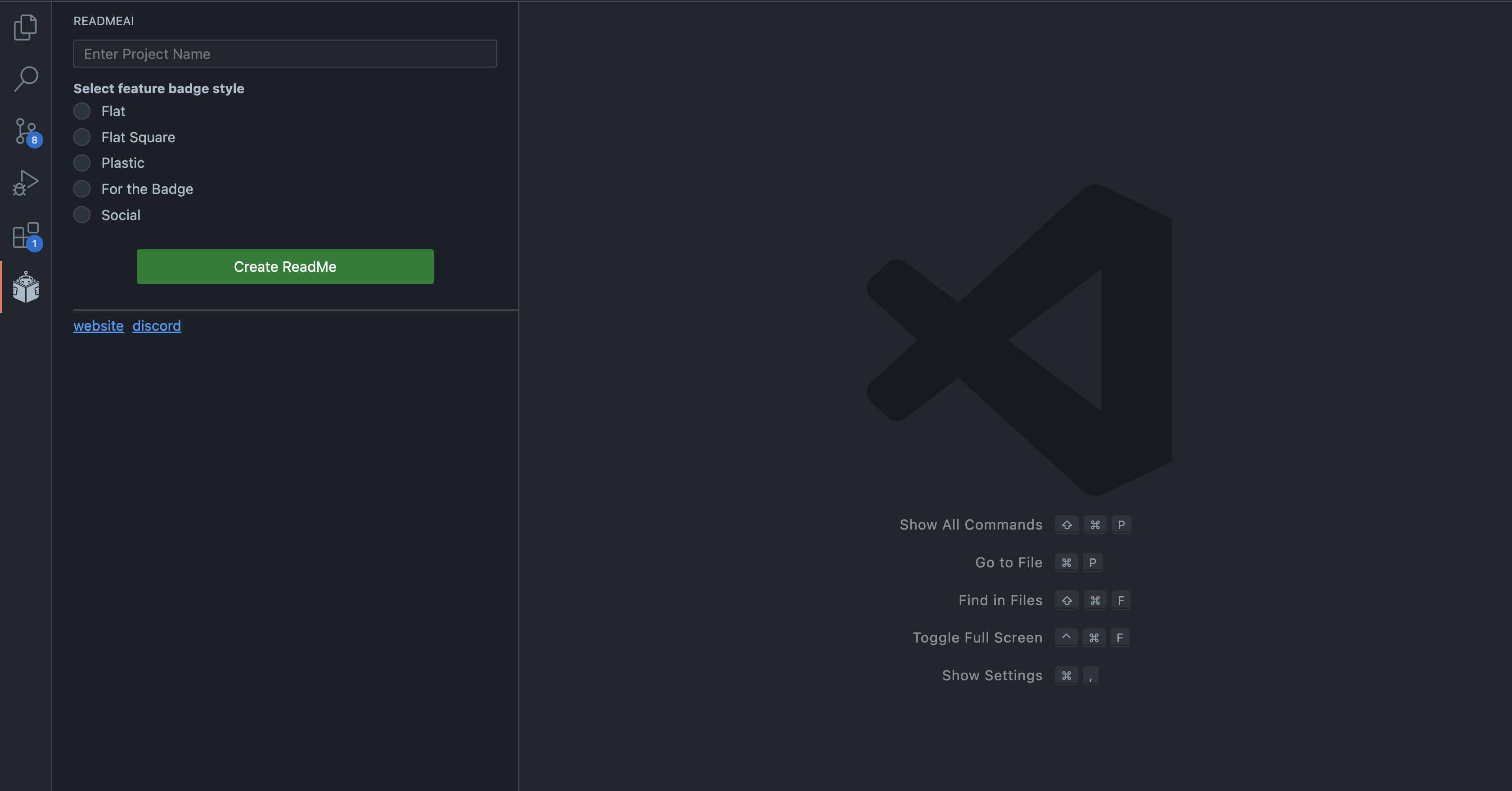
Task: Click the Create ReadMe button
Action: (285, 266)
